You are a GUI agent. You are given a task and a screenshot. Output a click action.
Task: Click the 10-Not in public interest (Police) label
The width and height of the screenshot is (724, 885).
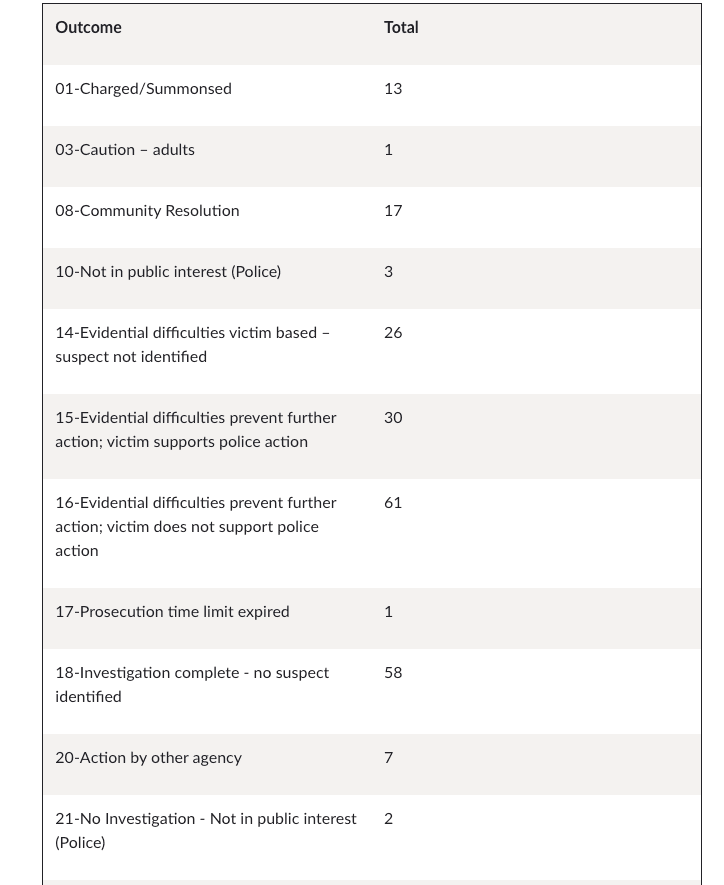click(x=168, y=272)
